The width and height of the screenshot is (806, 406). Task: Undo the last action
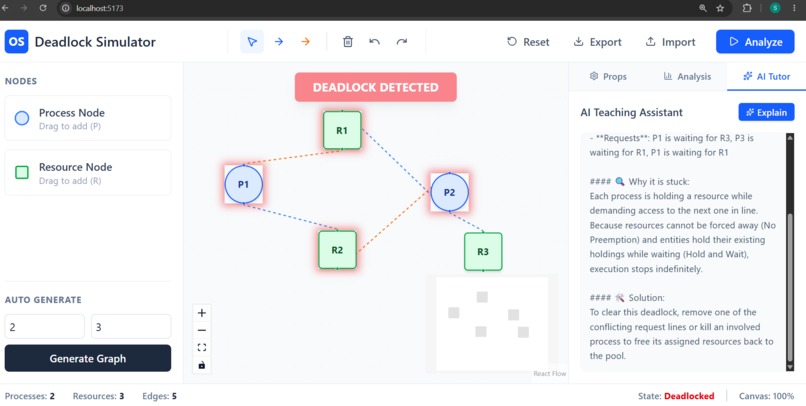point(375,42)
